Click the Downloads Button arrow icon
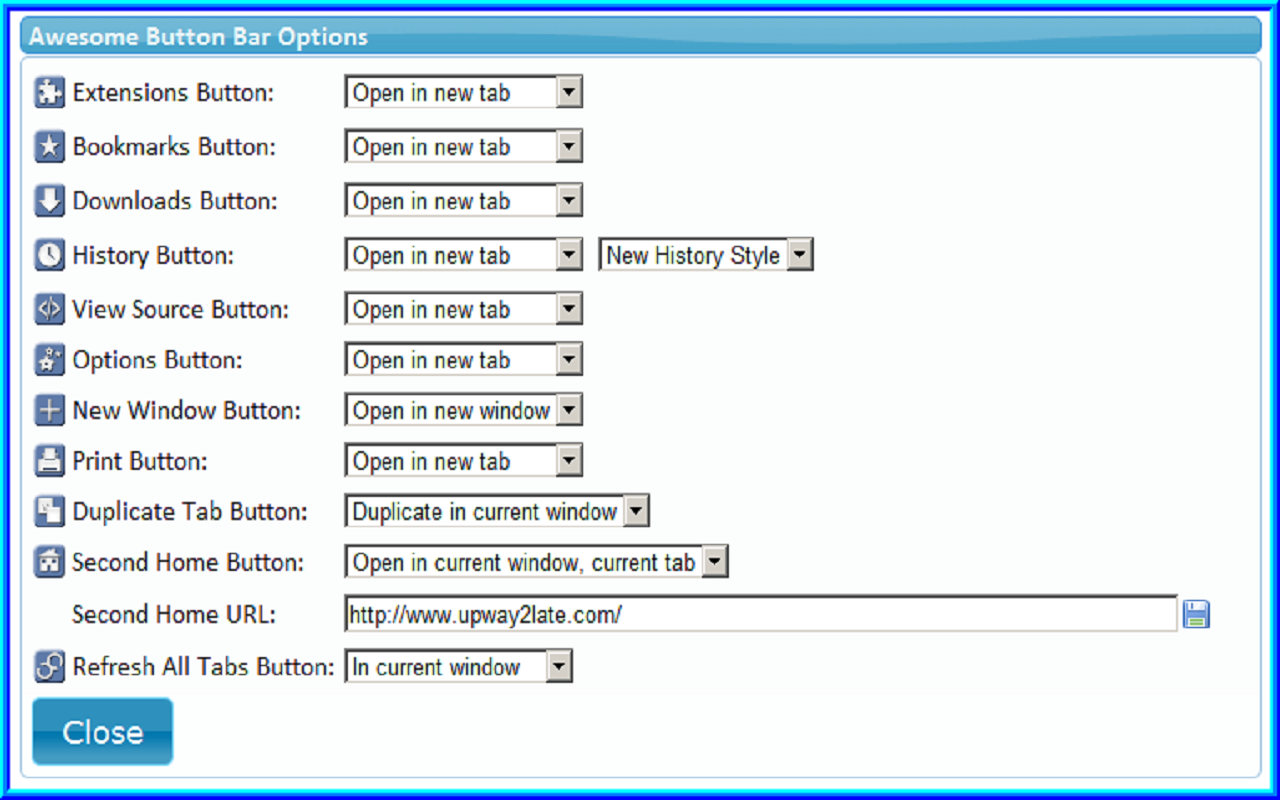Image resolution: width=1280 pixels, height=800 pixels. pos(48,200)
